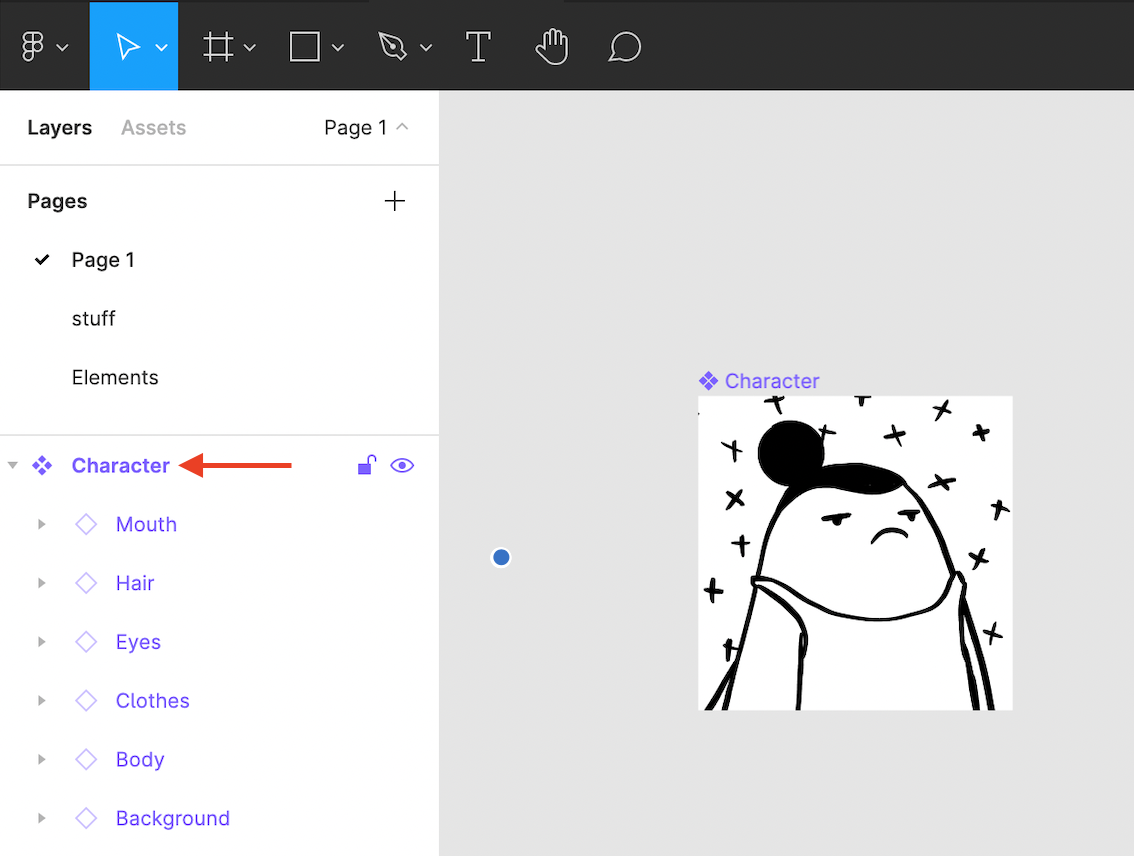This screenshot has height=856, width=1134.
Task: Toggle visibility of Character layer
Action: [402, 465]
